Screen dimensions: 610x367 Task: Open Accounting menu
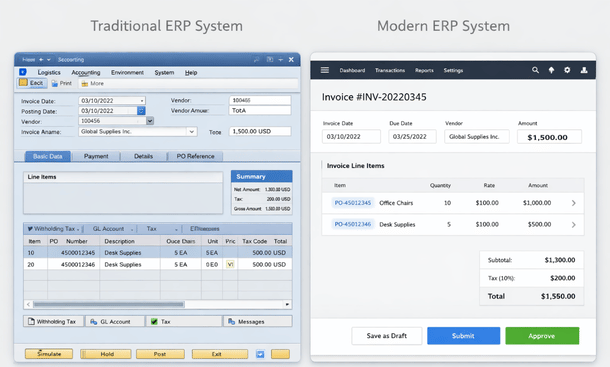tap(86, 72)
